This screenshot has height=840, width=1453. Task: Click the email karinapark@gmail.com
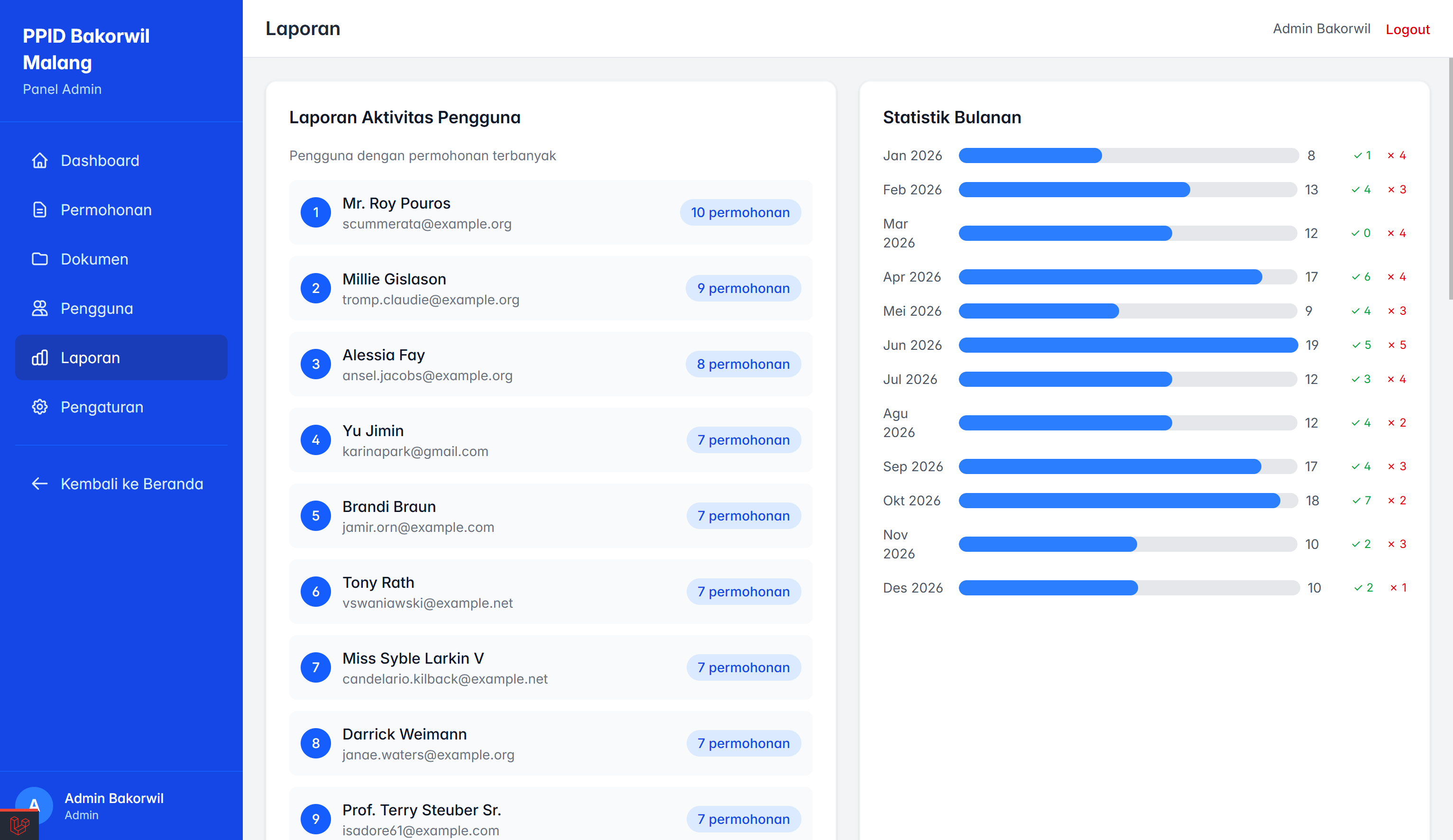pyautogui.click(x=415, y=451)
